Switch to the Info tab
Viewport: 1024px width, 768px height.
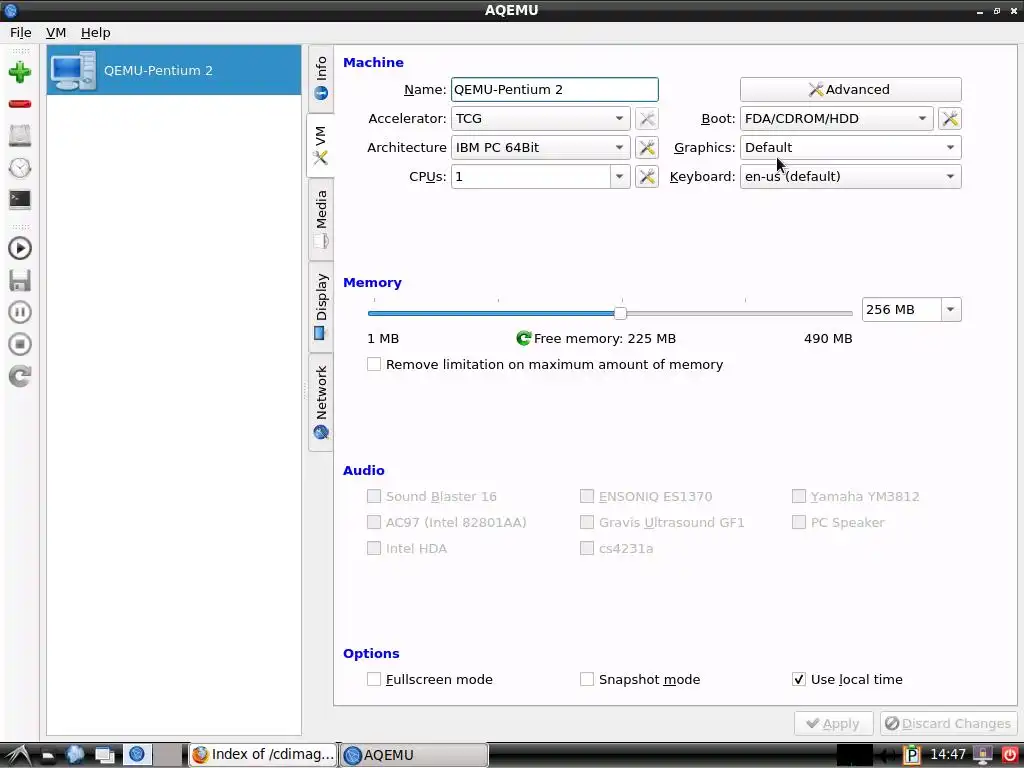point(321,78)
